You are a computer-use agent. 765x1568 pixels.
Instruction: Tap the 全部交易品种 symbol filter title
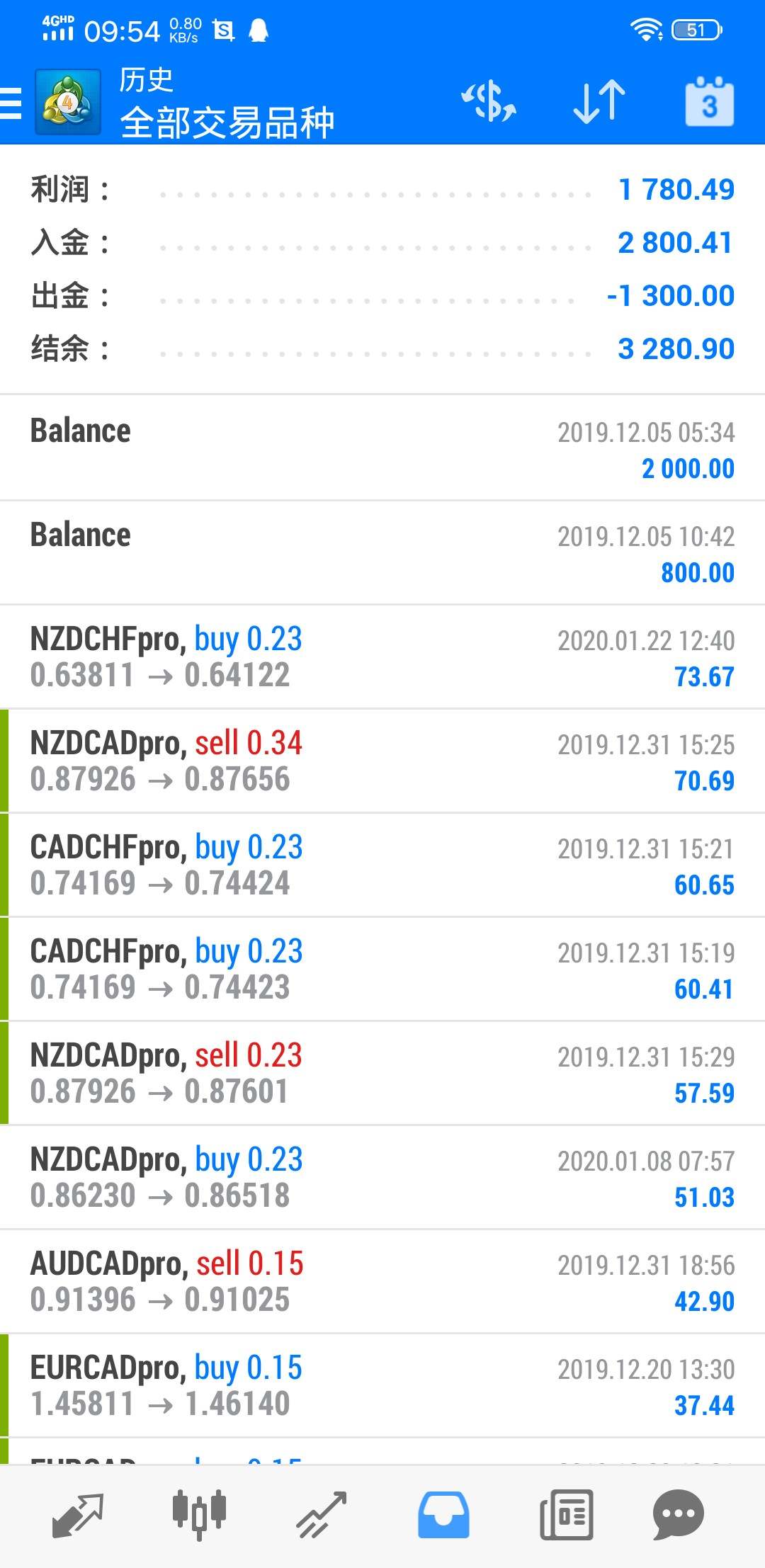(227, 123)
